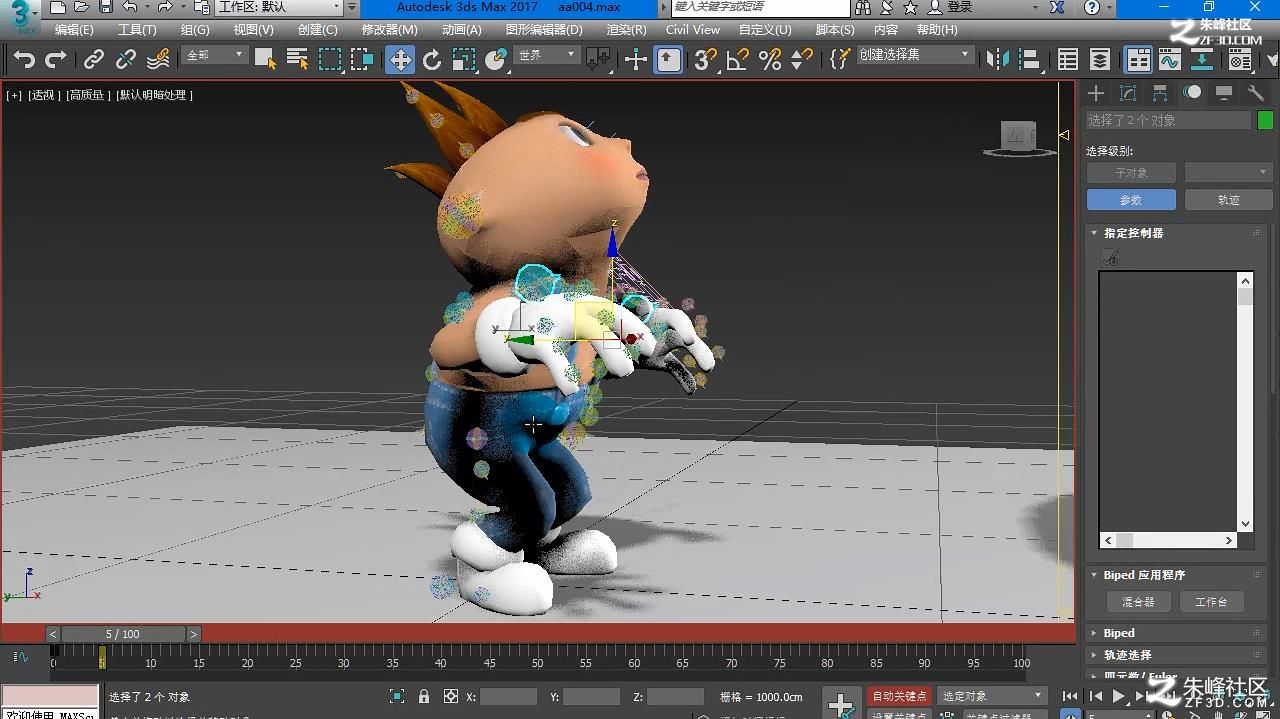This screenshot has height=719, width=1280.
Task: Click the 工作台 workbench button
Action: click(1210, 602)
